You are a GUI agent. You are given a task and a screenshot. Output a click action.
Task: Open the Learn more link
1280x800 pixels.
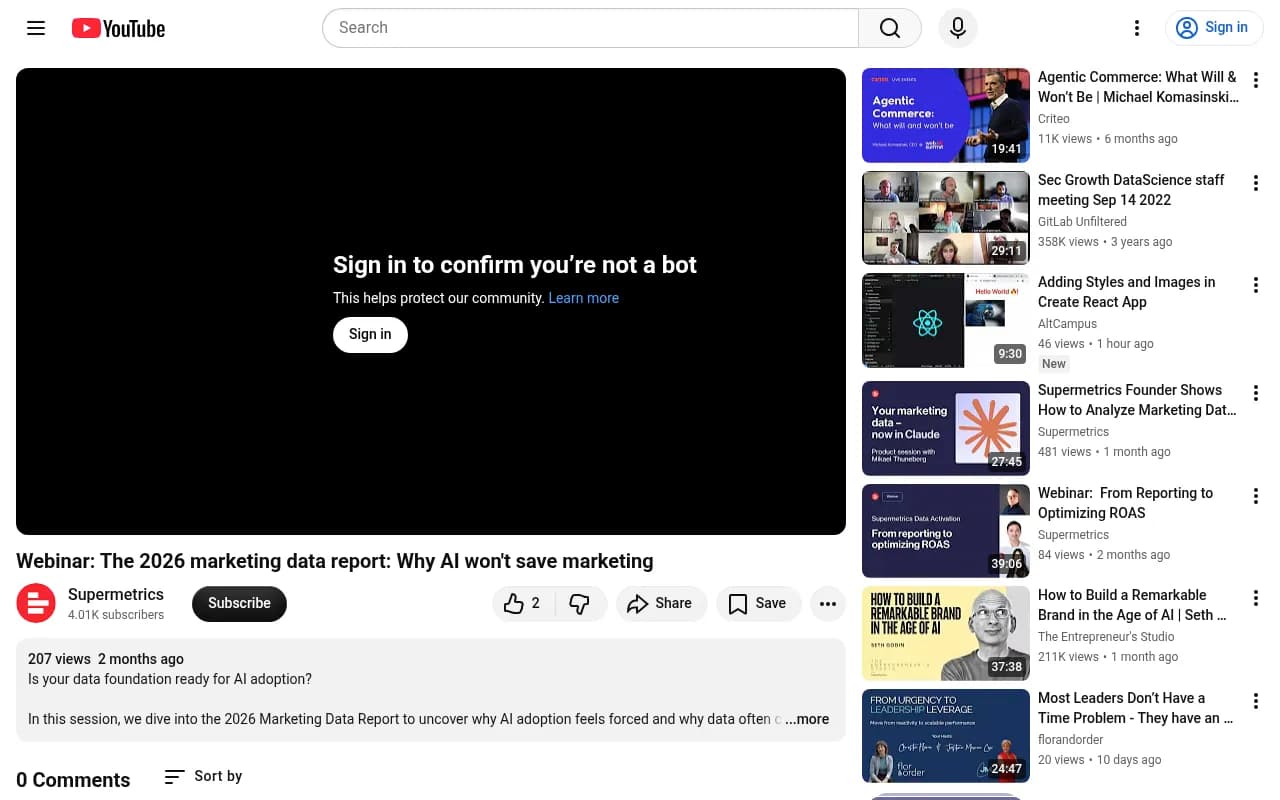click(x=584, y=298)
